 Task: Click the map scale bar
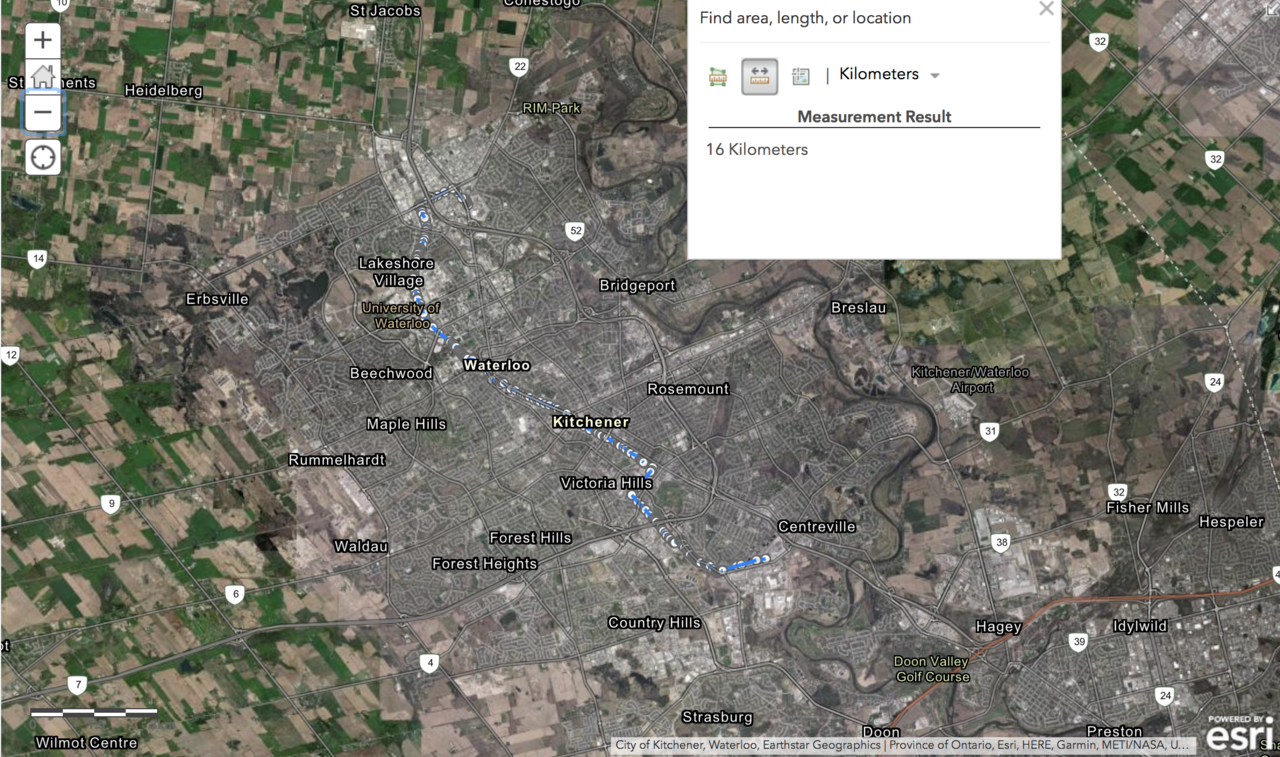click(94, 713)
